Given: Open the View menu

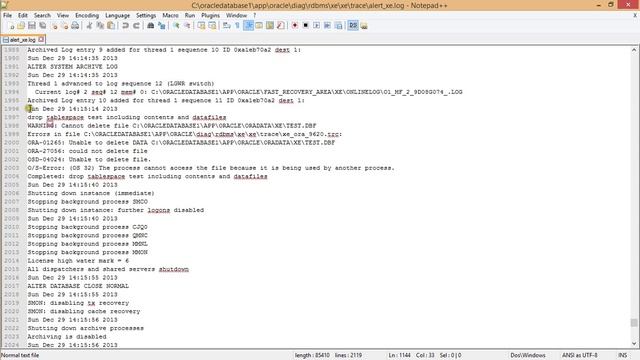Looking at the screenshot, I should point(62,16).
